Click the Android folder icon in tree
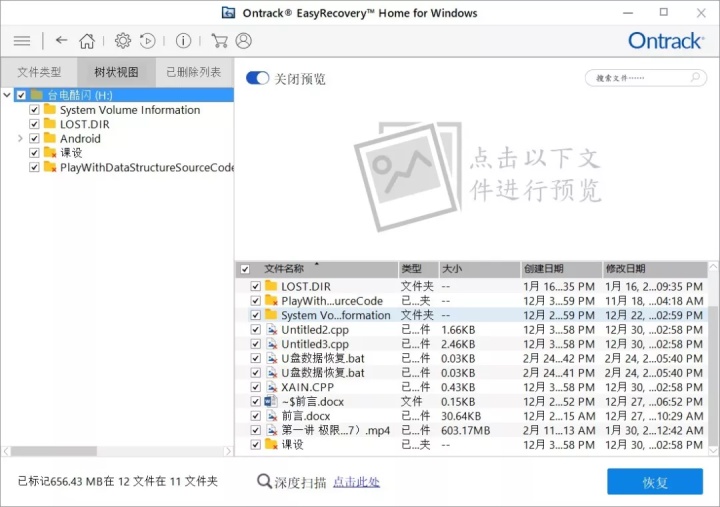The width and height of the screenshot is (720, 507). tap(50, 138)
